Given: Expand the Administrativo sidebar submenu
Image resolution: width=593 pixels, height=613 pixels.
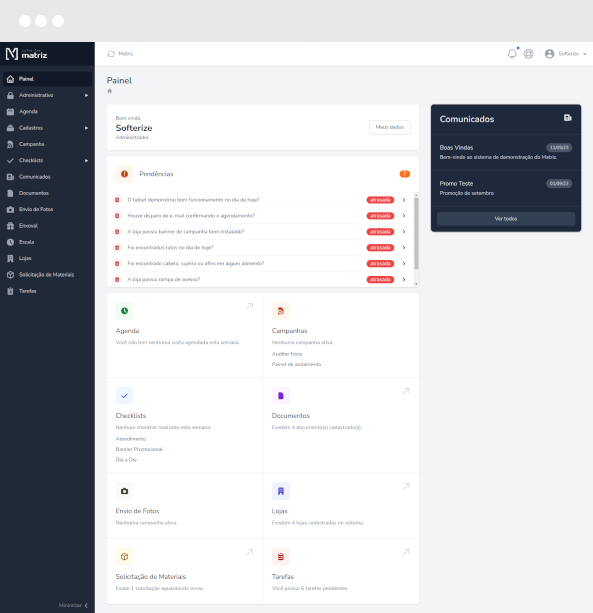Looking at the screenshot, I should tap(47, 95).
